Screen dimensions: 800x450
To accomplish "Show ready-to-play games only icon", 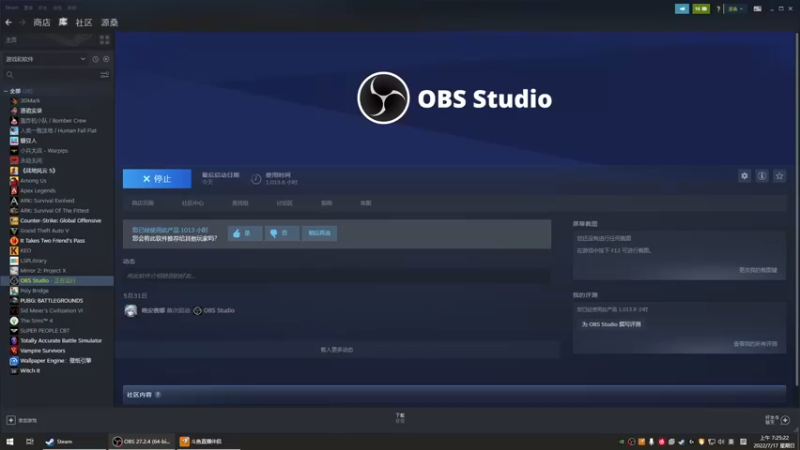I will tap(106, 59).
